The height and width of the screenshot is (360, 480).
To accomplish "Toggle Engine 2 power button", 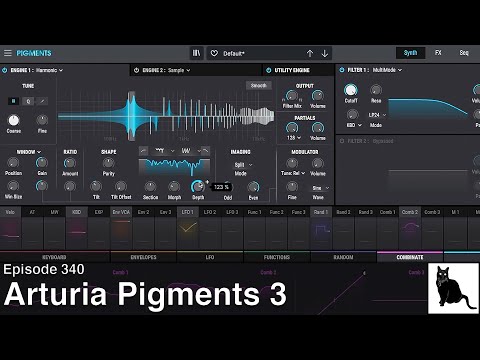I will [x=136, y=70].
